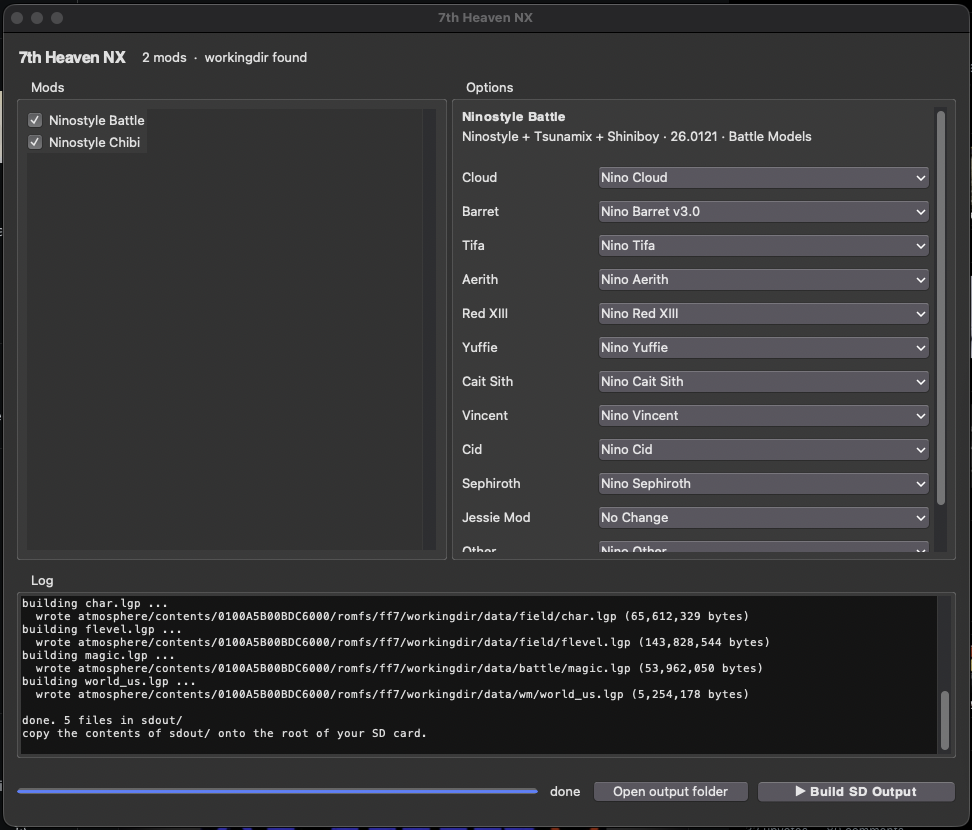The width and height of the screenshot is (972, 830).
Task: Click the 'building char.lgp ...' log line
Action: pos(95,603)
